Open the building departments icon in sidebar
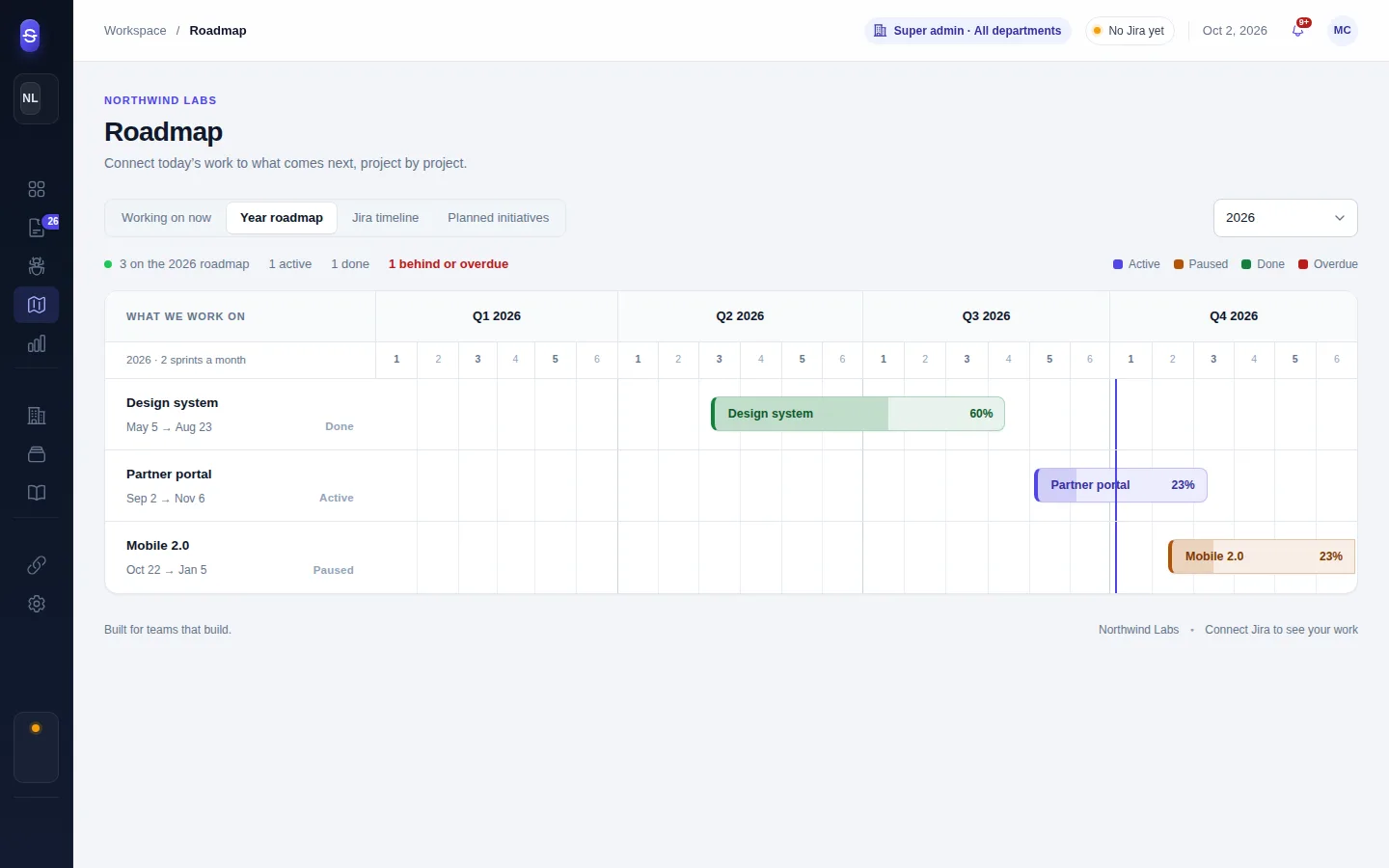This screenshot has height=868, width=1389. pos(37,416)
